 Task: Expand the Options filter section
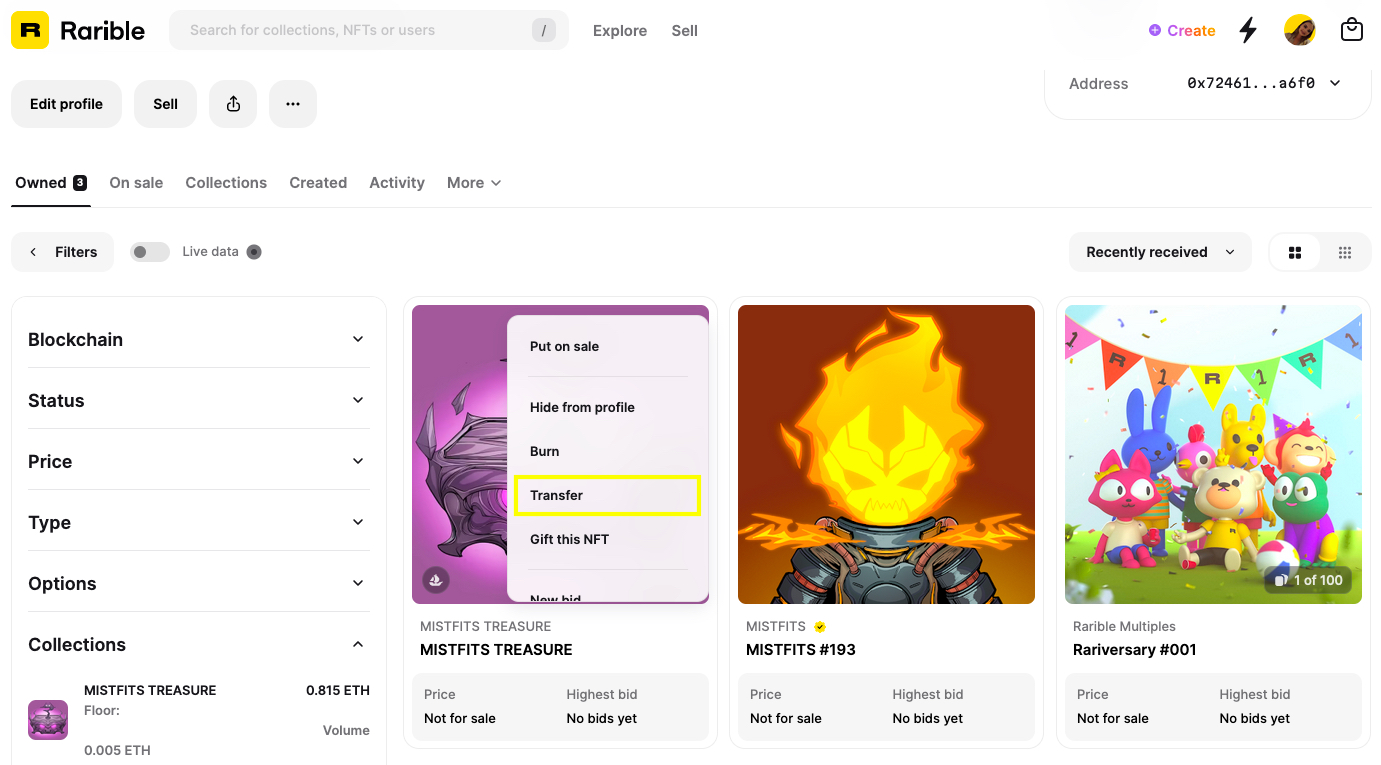(x=199, y=583)
